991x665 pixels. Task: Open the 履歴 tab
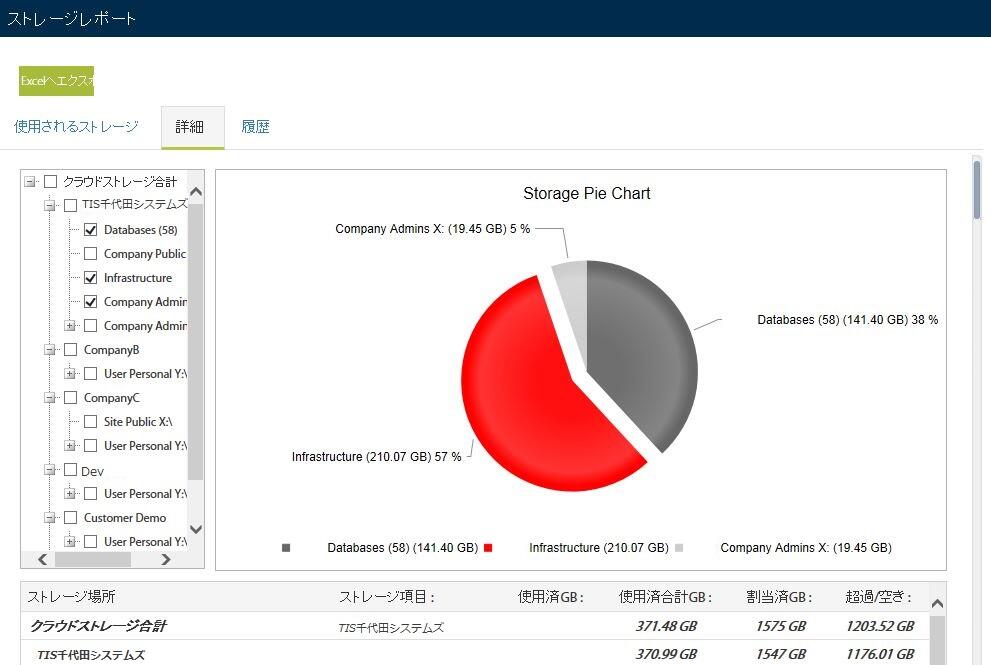[x=255, y=126]
